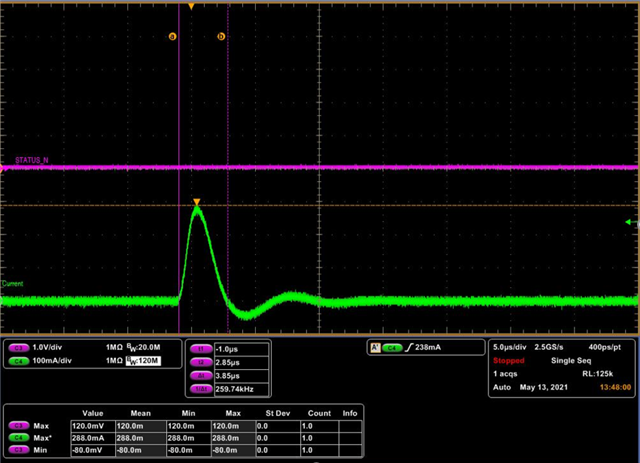
Task: Select the -1.0µs cursor readout
Action: click(x=242, y=349)
